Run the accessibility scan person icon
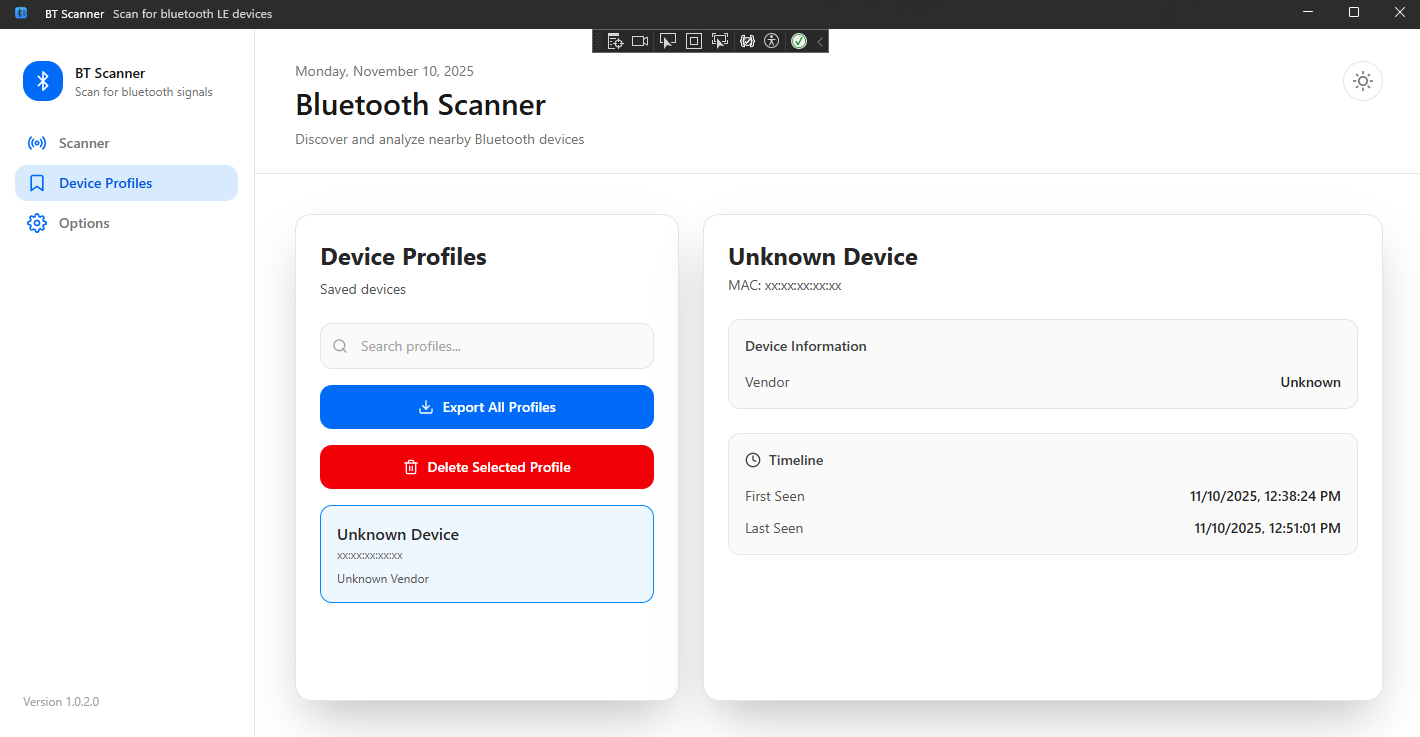 [771, 41]
